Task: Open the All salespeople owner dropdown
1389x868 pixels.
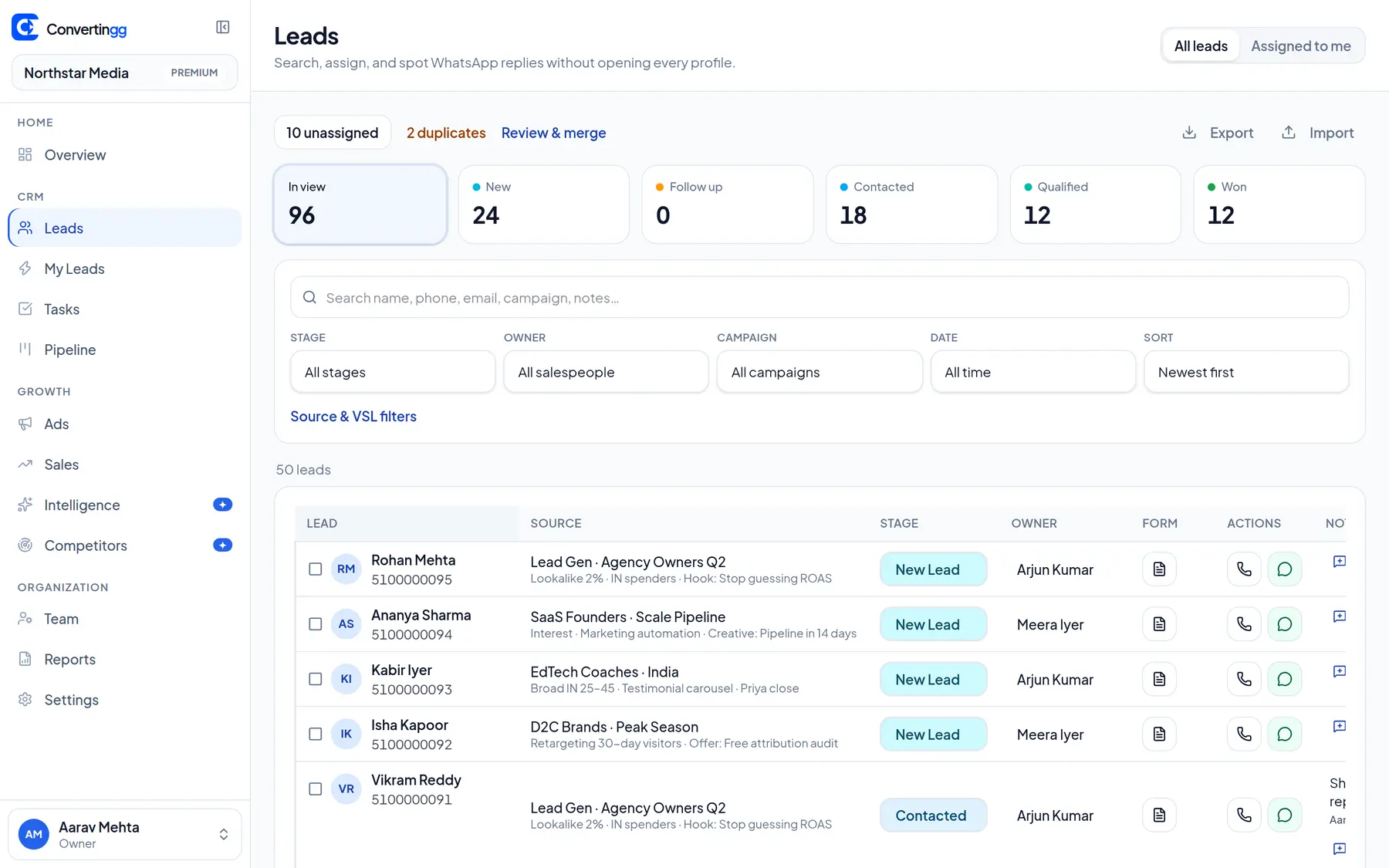Action: click(x=606, y=372)
